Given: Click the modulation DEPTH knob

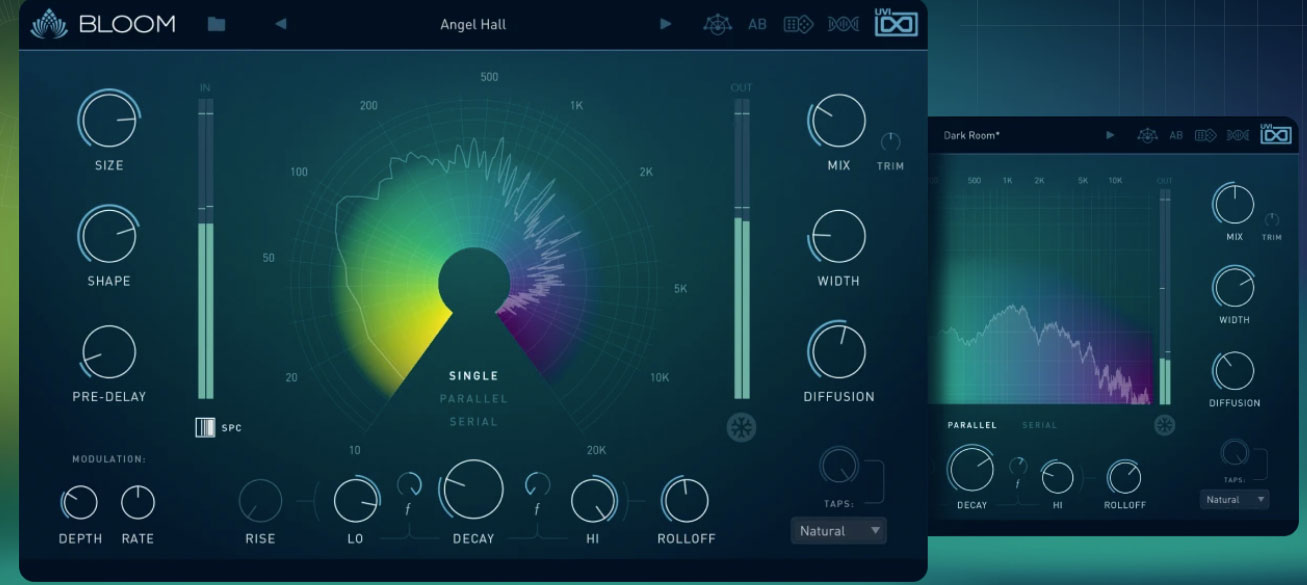Looking at the screenshot, I should 79,502.
